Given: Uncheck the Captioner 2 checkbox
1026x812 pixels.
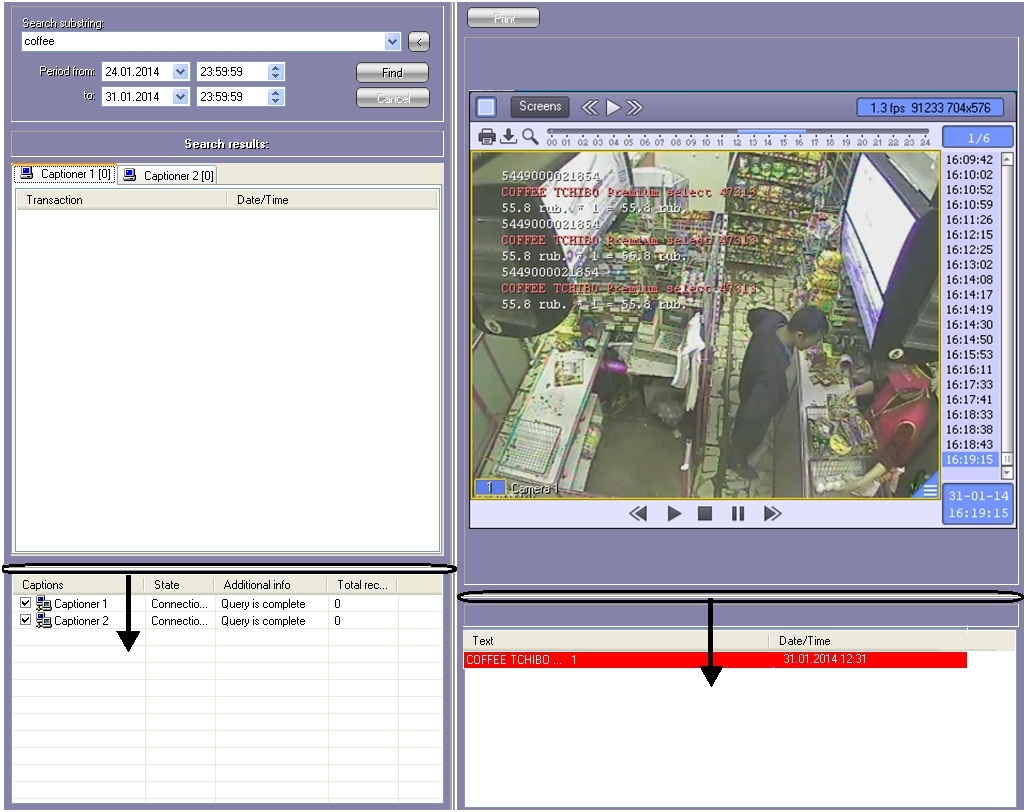Looking at the screenshot, I should tap(26, 621).
